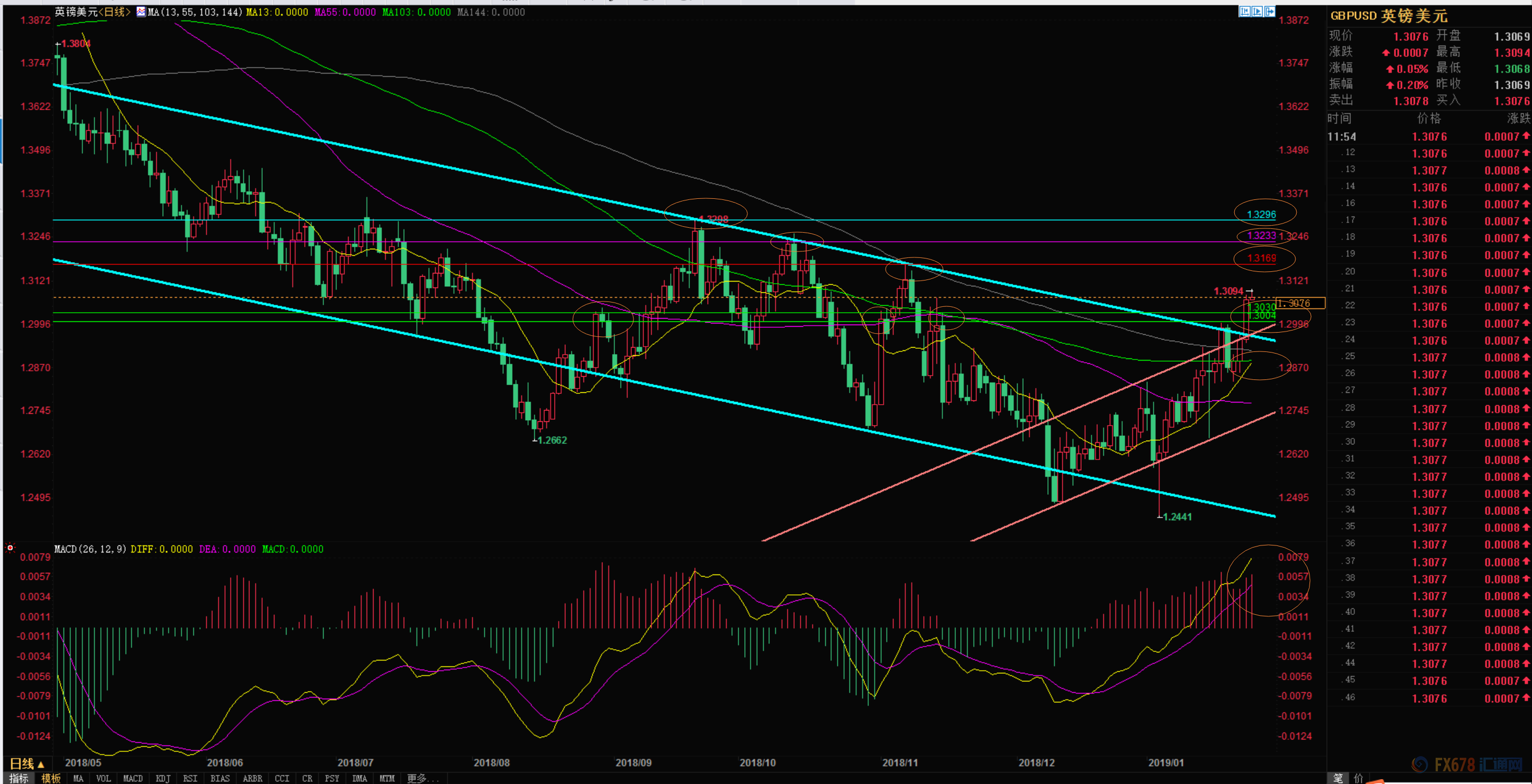Expand the 更多... indicator list
Image resolution: width=1532 pixels, height=784 pixels.
pyautogui.click(x=423, y=778)
